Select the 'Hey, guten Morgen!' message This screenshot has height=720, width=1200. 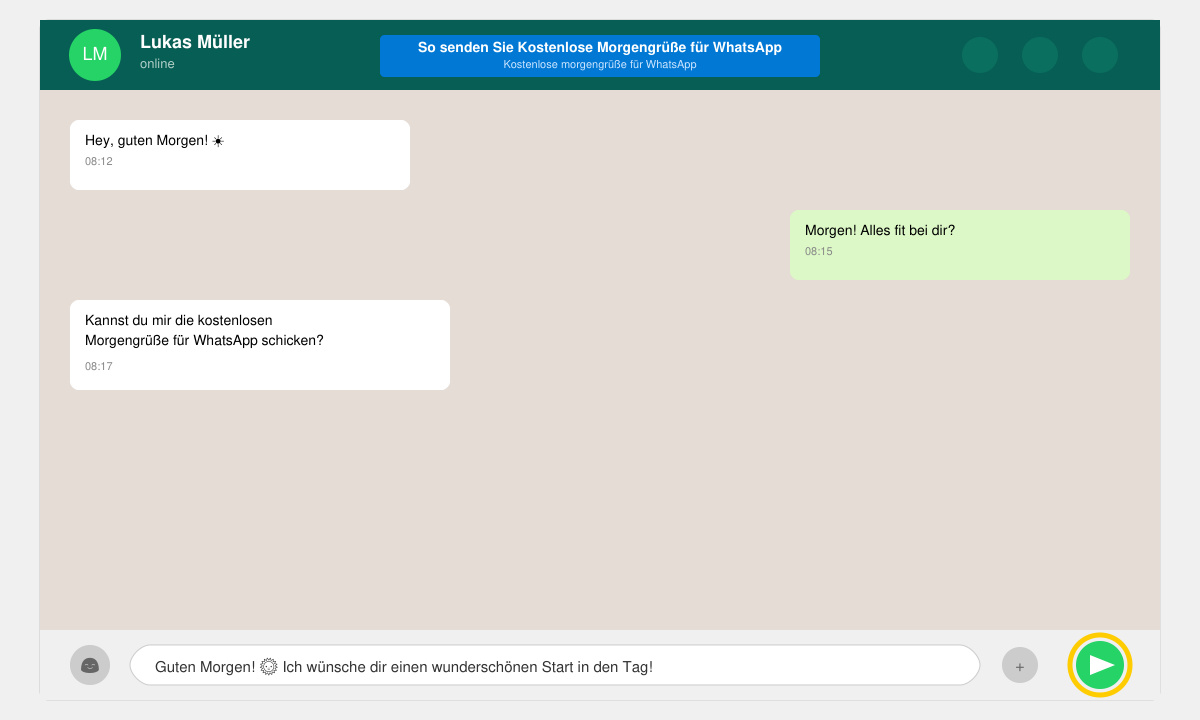tap(240, 155)
